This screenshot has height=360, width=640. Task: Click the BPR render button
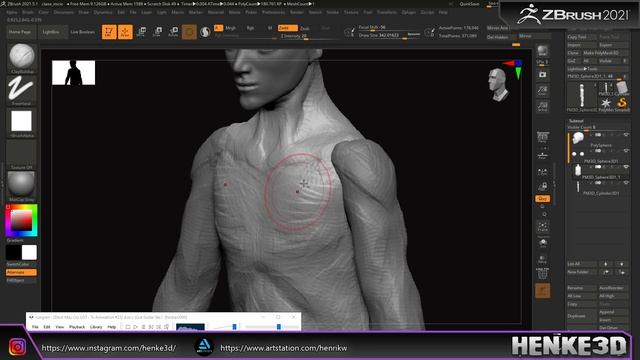[542, 51]
